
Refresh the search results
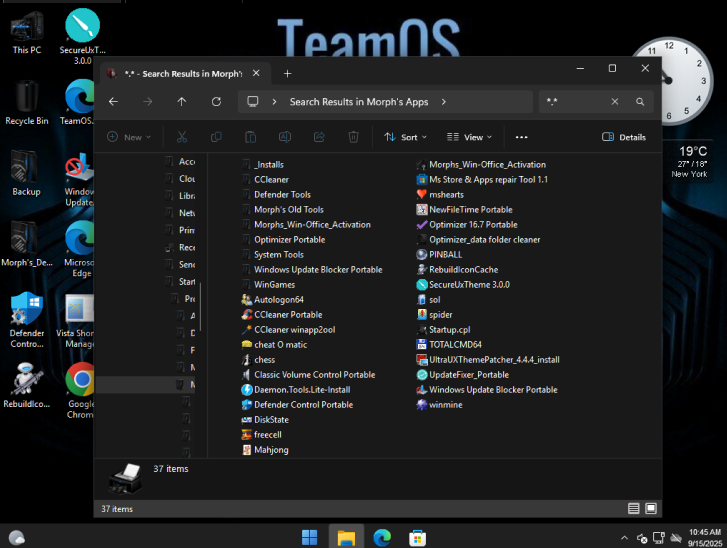click(x=216, y=102)
